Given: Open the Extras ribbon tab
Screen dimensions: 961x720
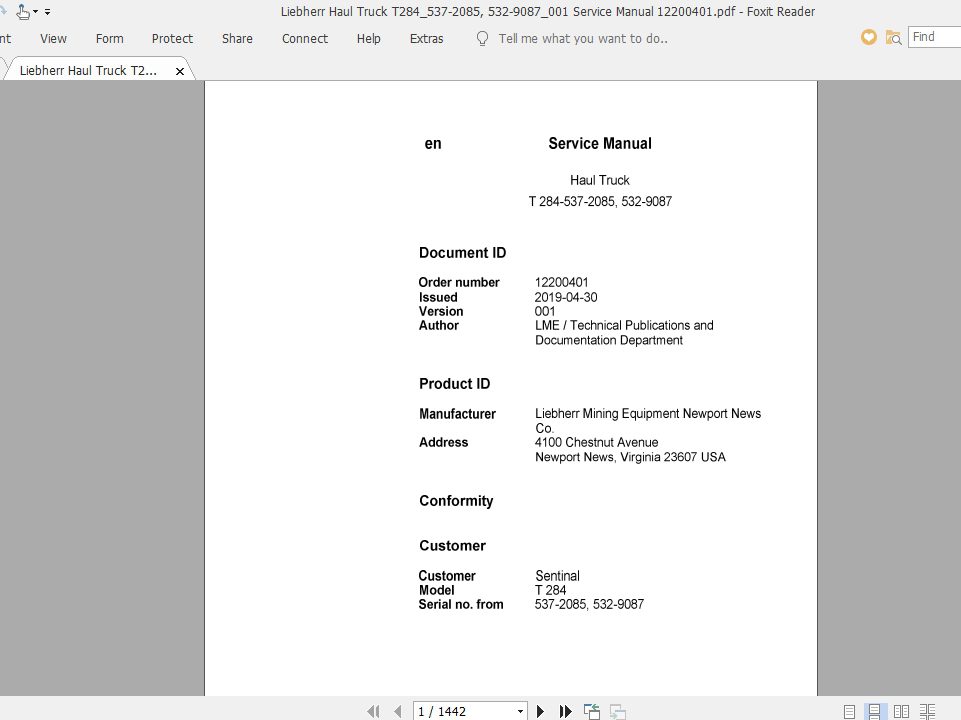Looking at the screenshot, I should click(x=427, y=39).
